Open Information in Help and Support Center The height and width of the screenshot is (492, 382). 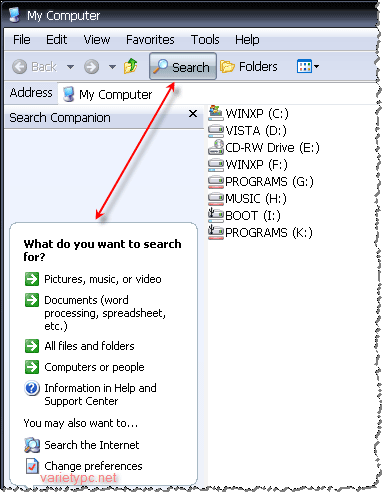click(x=100, y=394)
